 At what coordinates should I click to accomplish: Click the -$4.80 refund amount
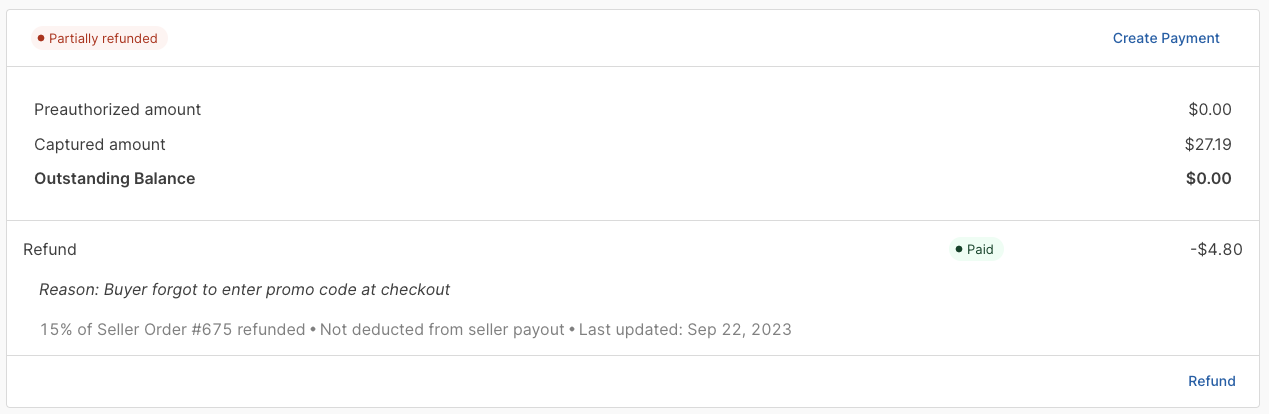click(x=1216, y=249)
